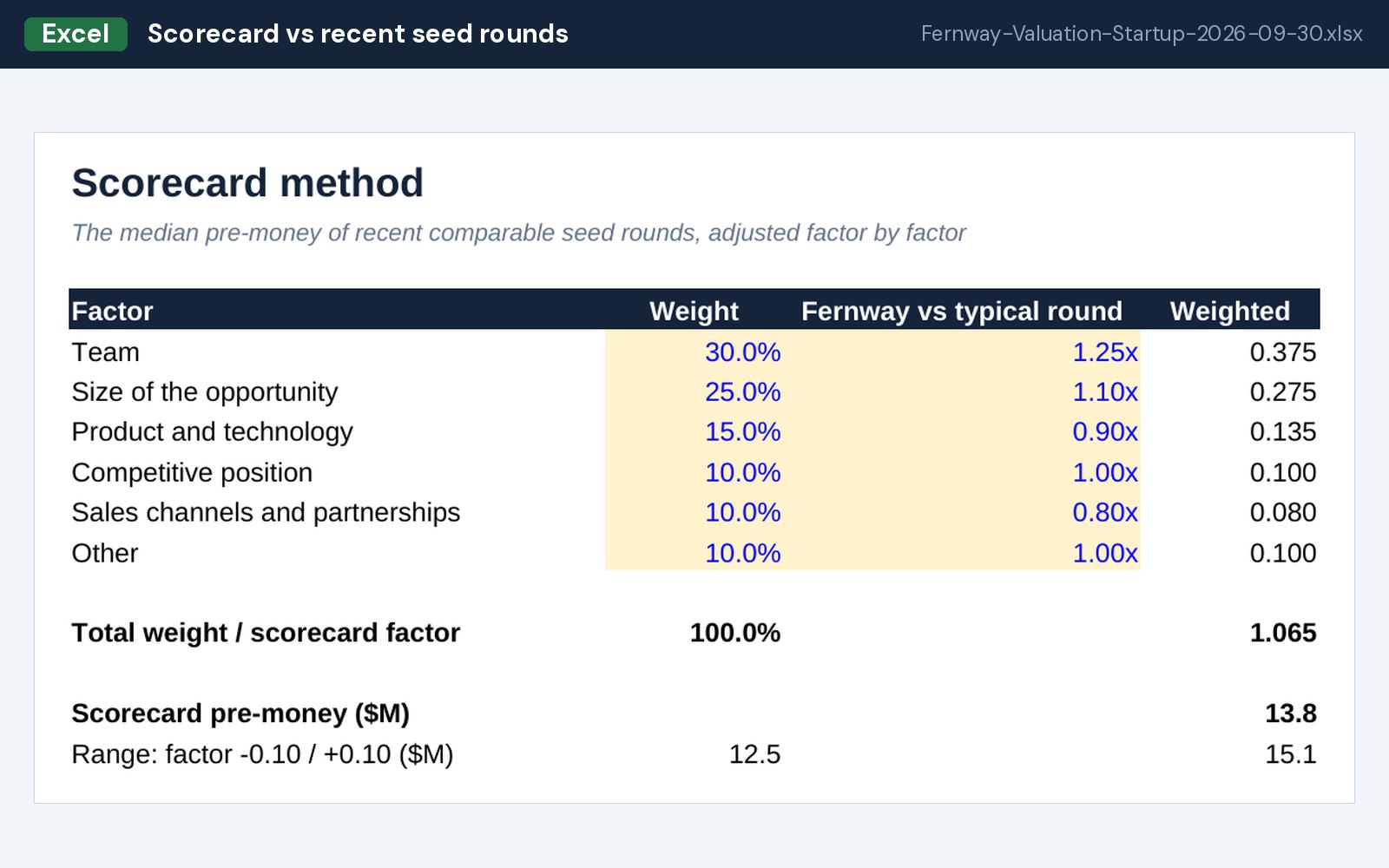The image size is (1389, 868).
Task: Click the total weight 100.0%
Action: pyautogui.click(x=734, y=633)
